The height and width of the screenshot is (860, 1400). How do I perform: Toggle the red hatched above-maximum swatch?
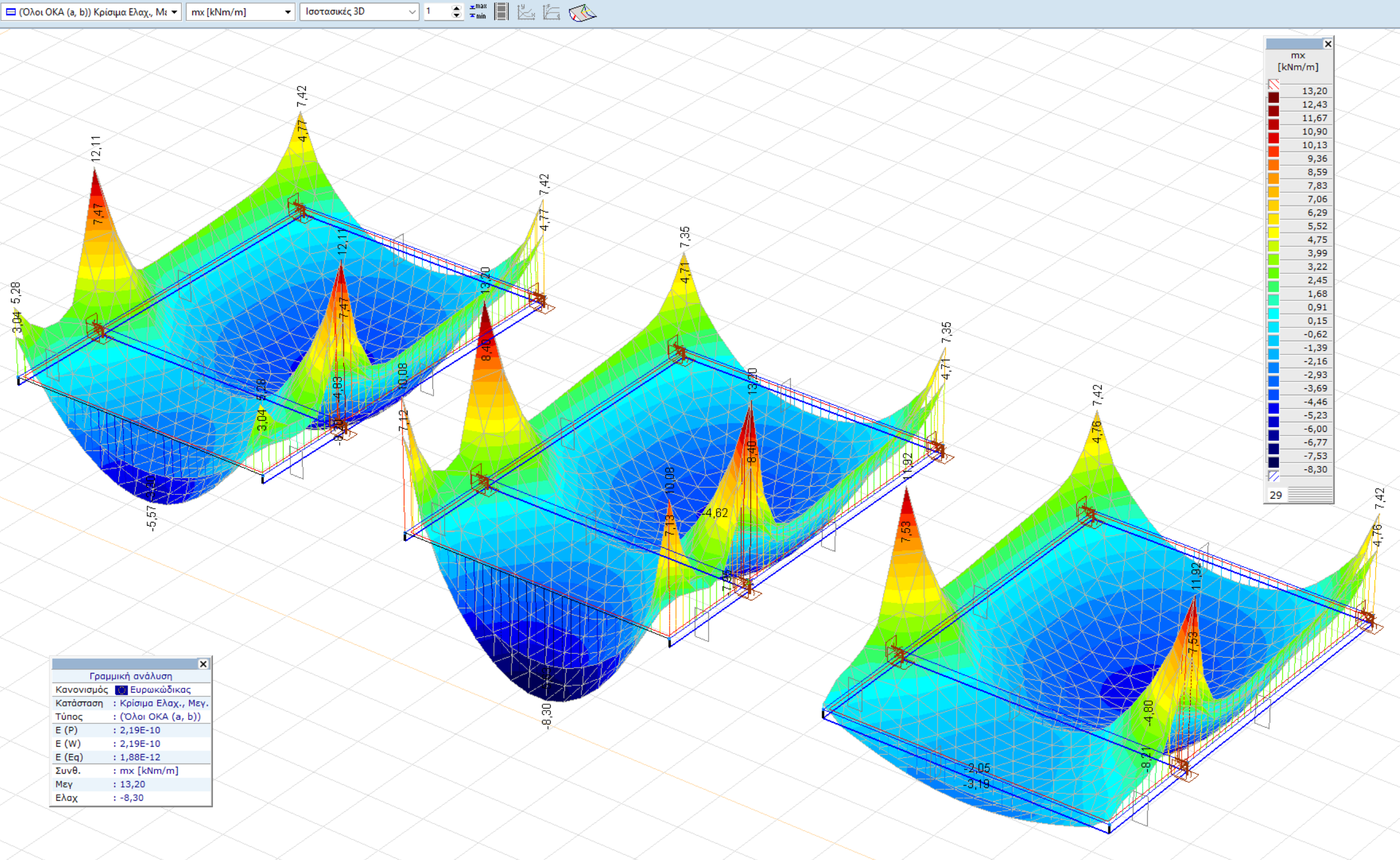coord(1273,84)
